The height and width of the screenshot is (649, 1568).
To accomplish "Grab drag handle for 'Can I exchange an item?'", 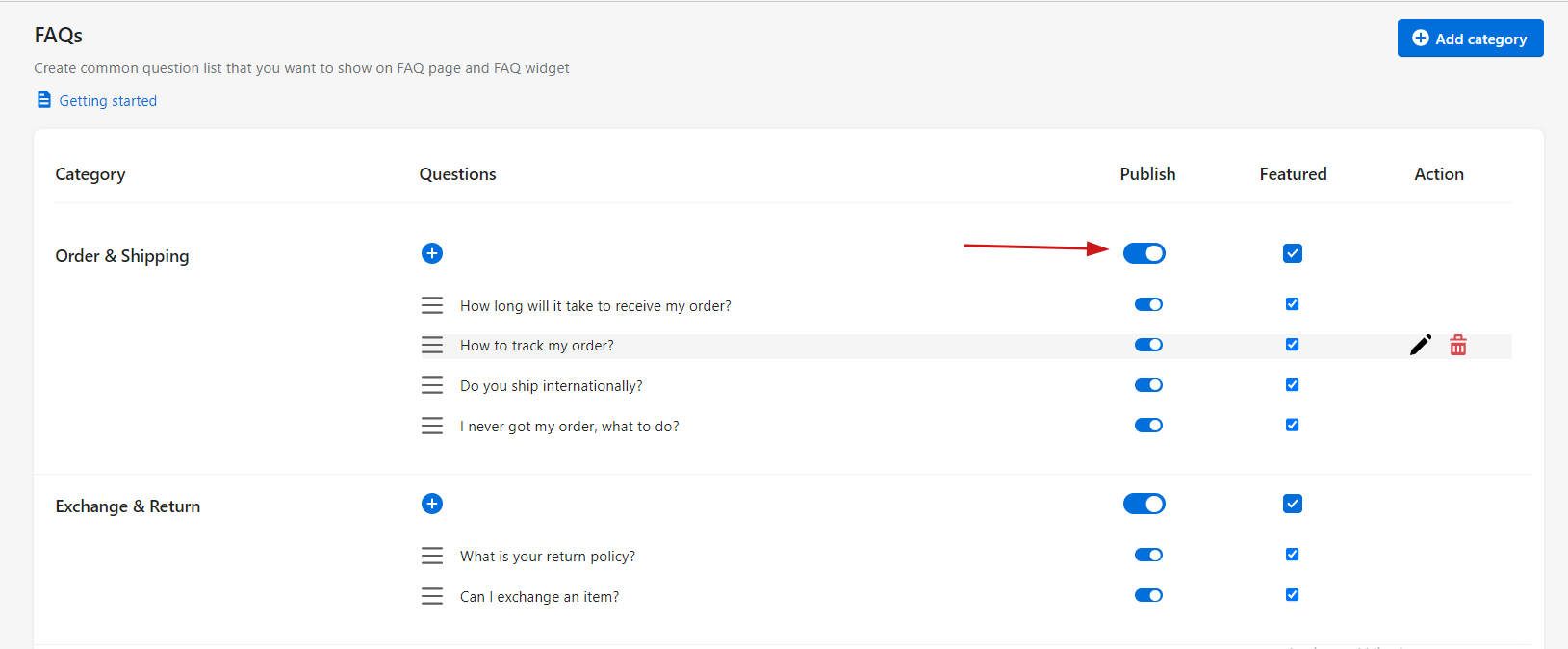I will click(x=432, y=596).
